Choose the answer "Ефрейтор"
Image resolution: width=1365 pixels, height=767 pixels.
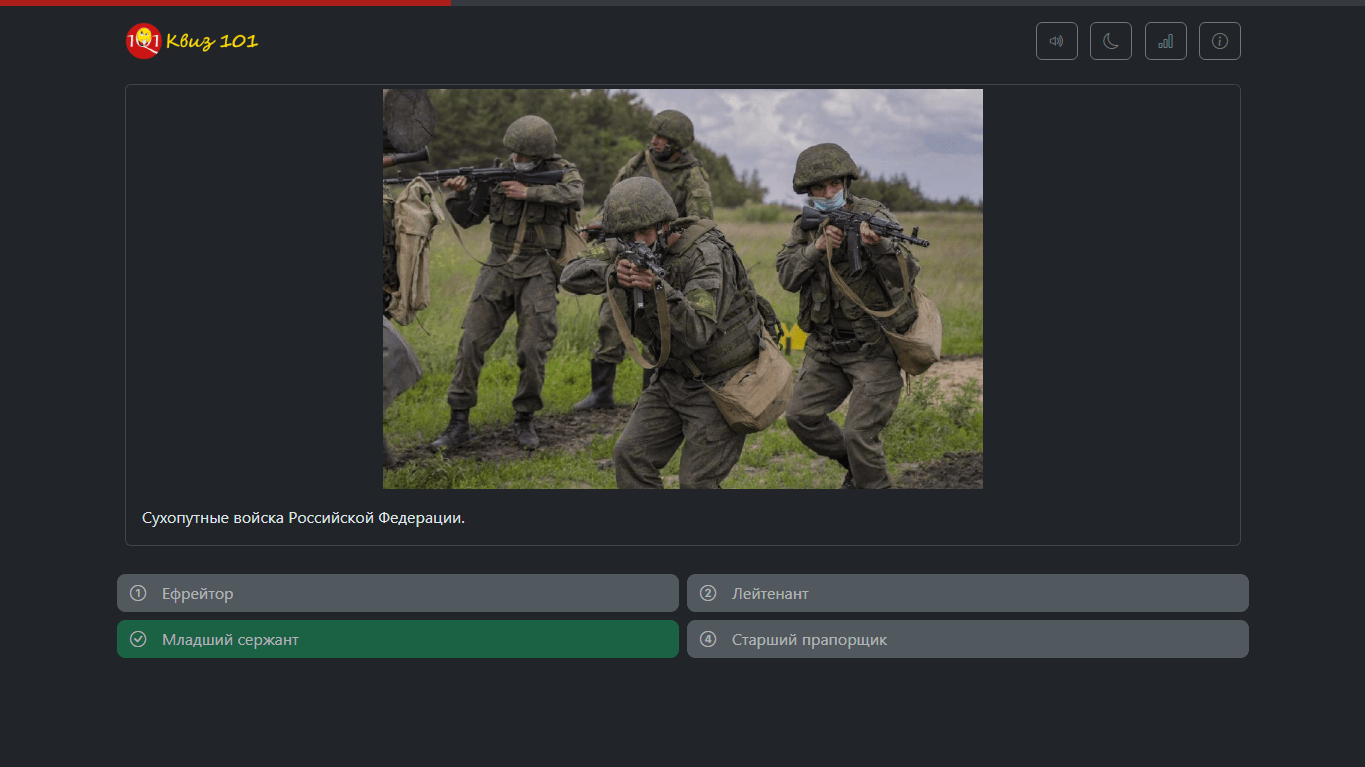coord(398,592)
